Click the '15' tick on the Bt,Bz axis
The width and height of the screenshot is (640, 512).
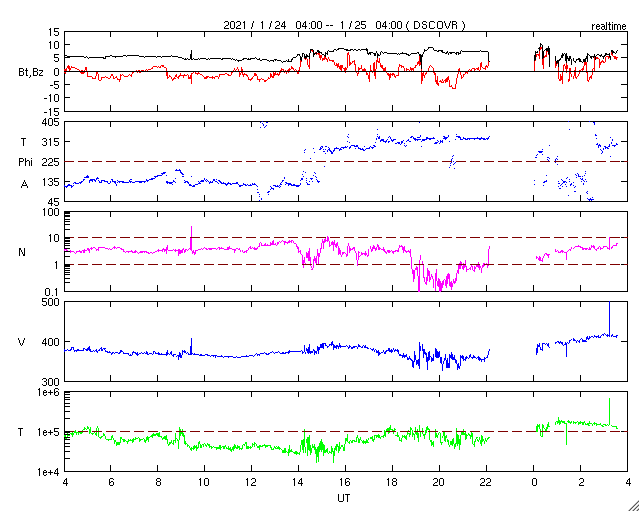[53, 32]
